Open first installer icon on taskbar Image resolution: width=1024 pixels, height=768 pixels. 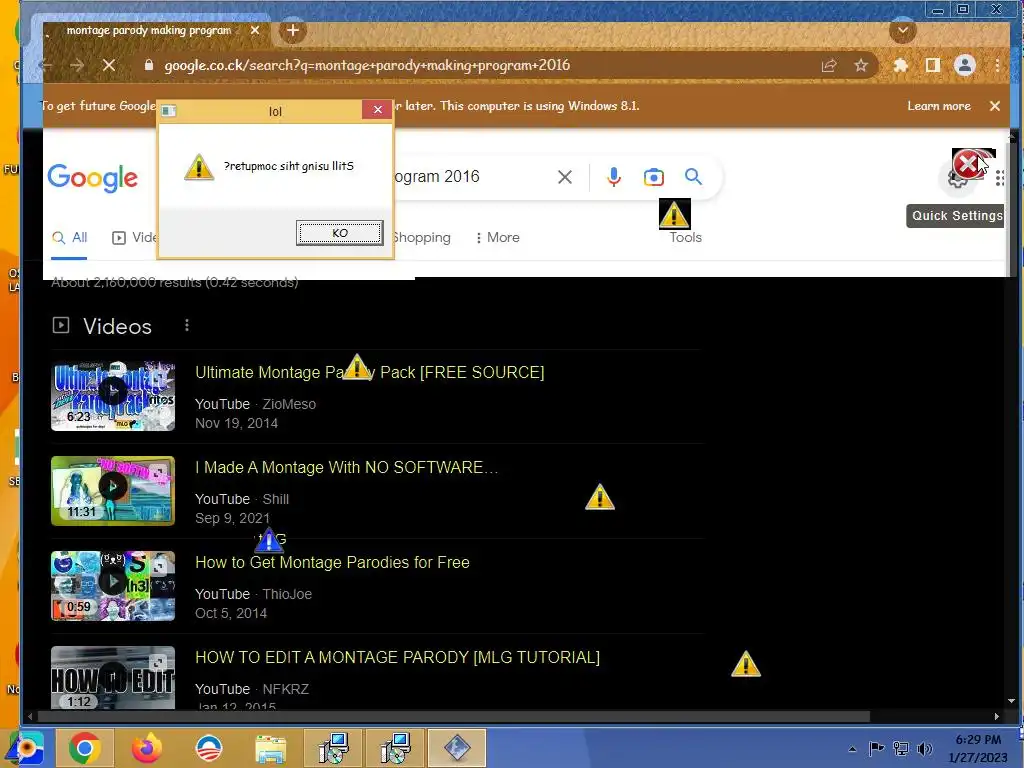click(x=333, y=748)
